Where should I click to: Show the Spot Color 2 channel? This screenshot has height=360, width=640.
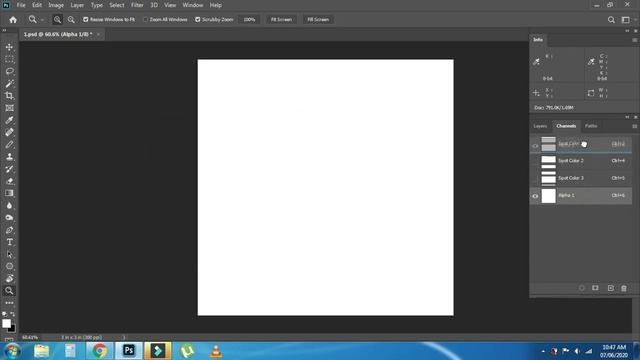535,161
